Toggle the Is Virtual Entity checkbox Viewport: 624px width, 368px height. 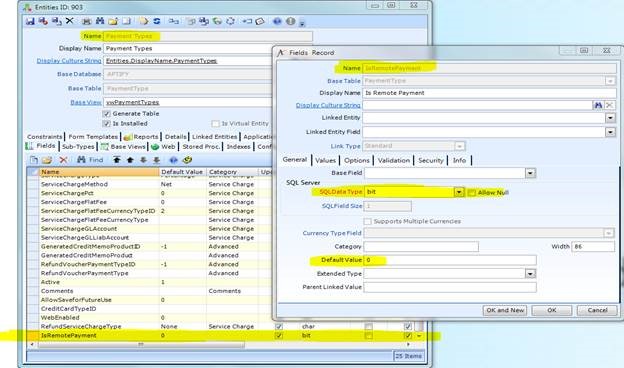(x=215, y=124)
